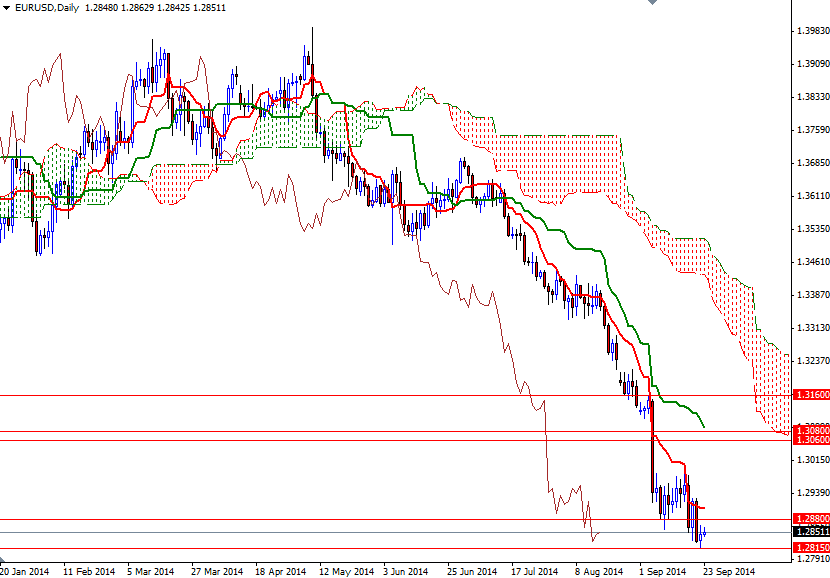The width and height of the screenshot is (830, 578).
Task: Collapse the EURUSD,Daily chart header triangle
Action: (x=7, y=8)
